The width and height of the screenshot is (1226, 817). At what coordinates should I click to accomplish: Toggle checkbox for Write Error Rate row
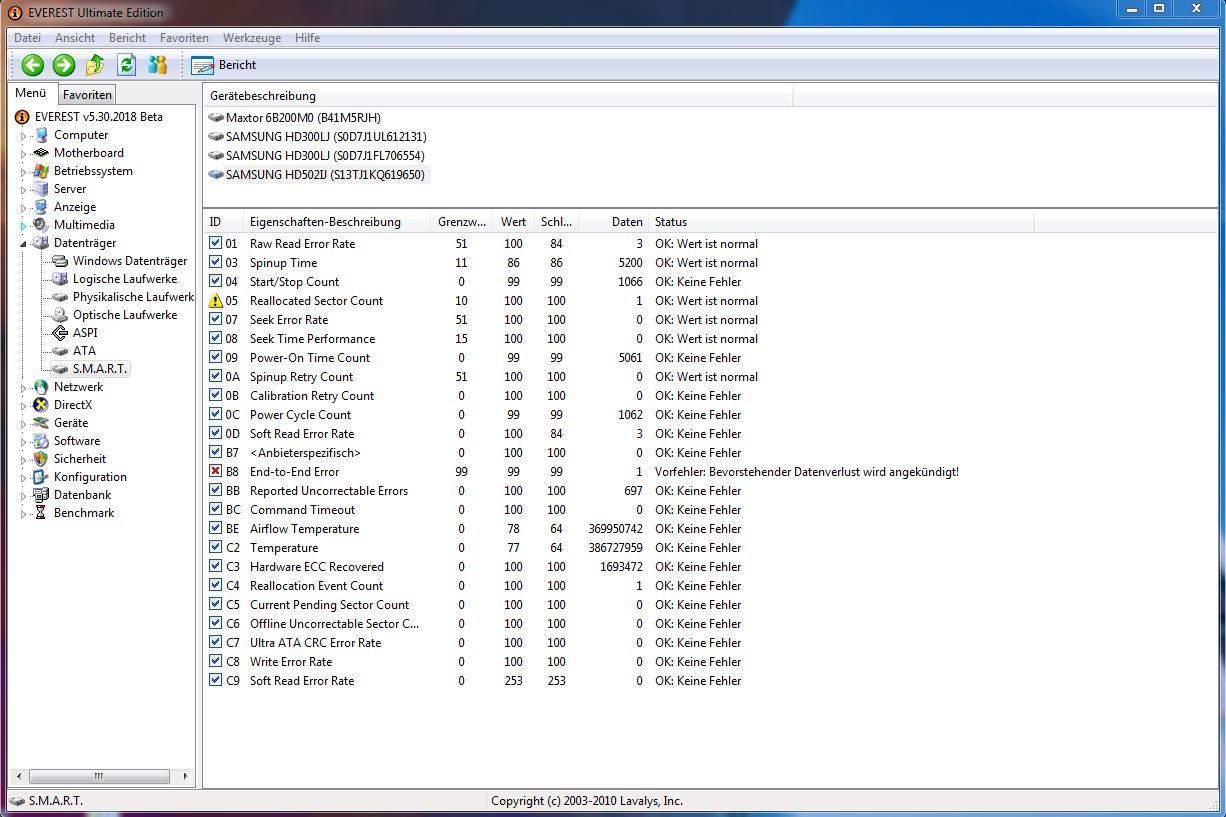click(215, 662)
